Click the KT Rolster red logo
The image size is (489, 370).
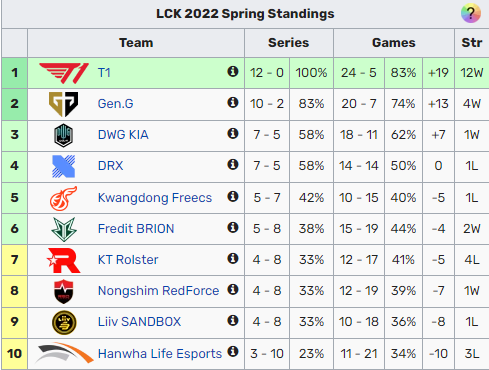pos(64,260)
